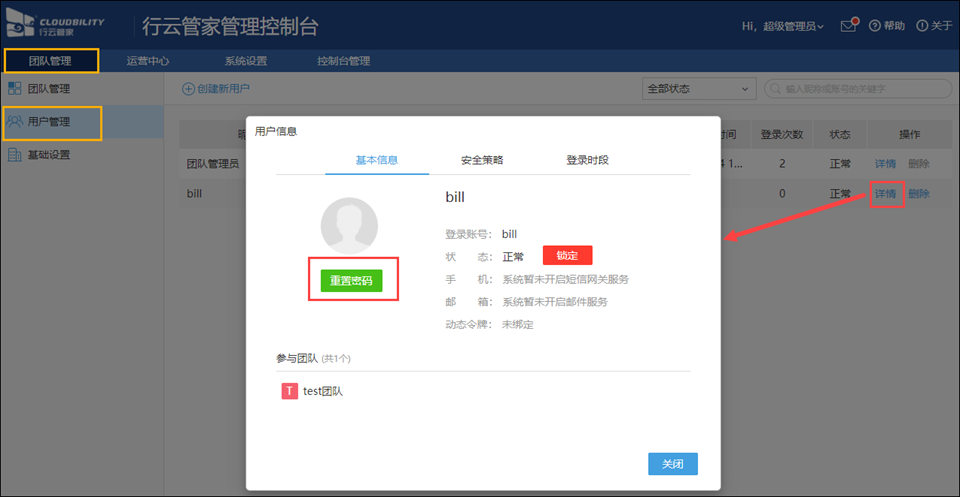The height and width of the screenshot is (498, 960).
Task: Click the green 重置密码 button
Action: pos(351,281)
